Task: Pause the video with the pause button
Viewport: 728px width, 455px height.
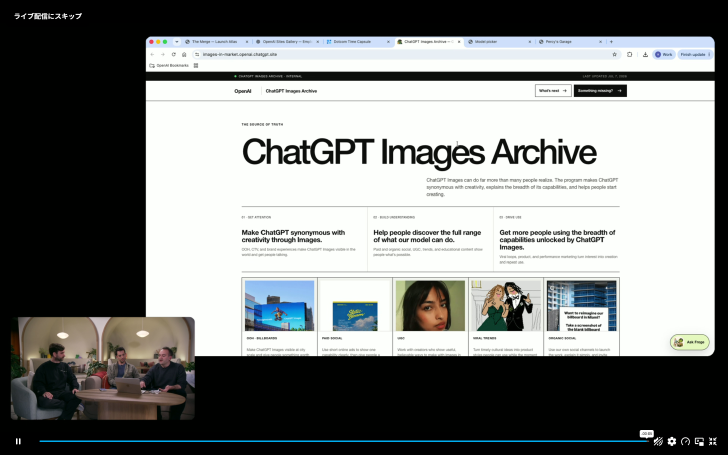Action: (18, 441)
